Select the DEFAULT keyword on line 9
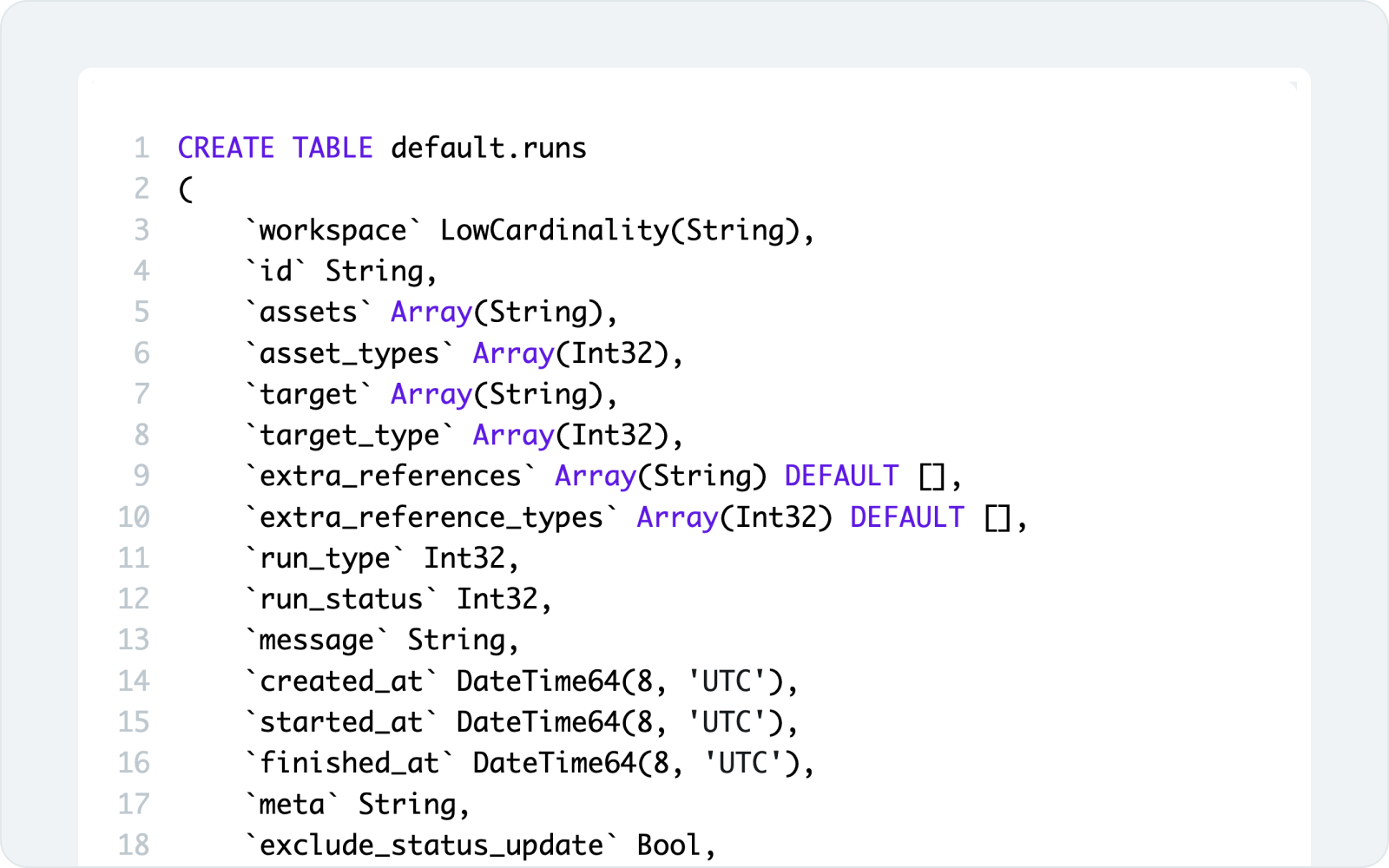 (840, 476)
